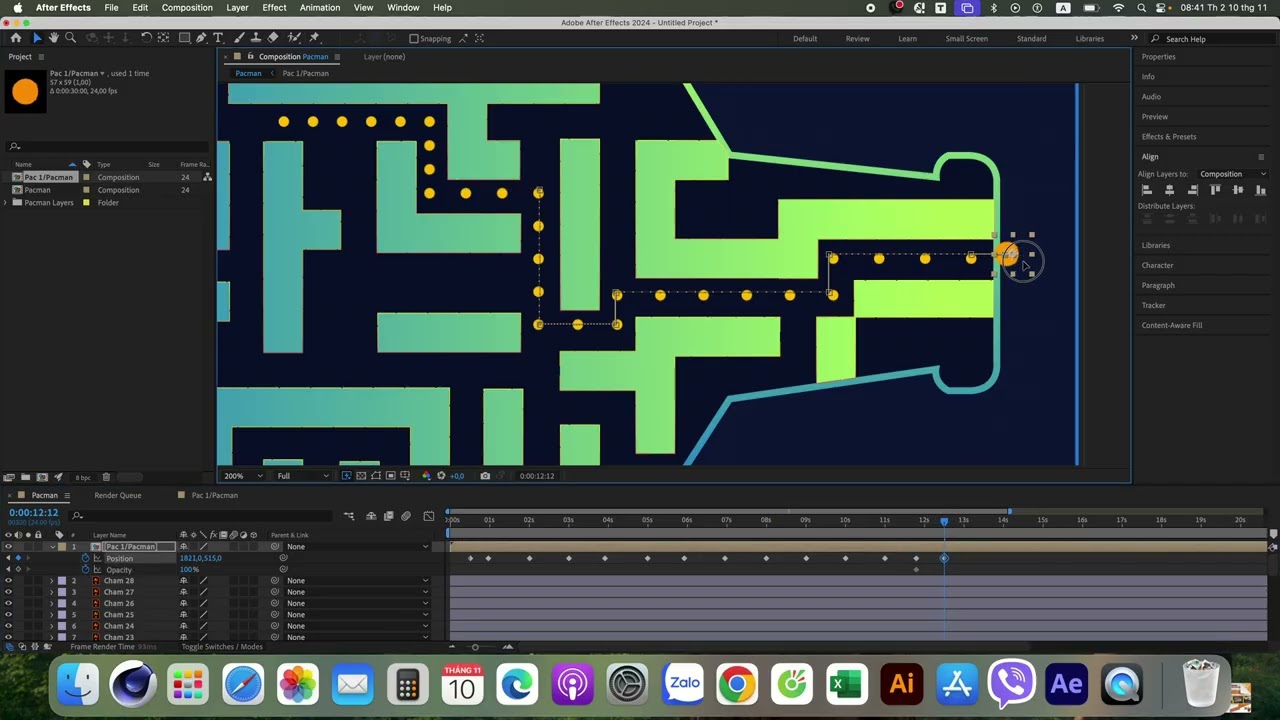Select the Eraser tool

click(x=273, y=38)
